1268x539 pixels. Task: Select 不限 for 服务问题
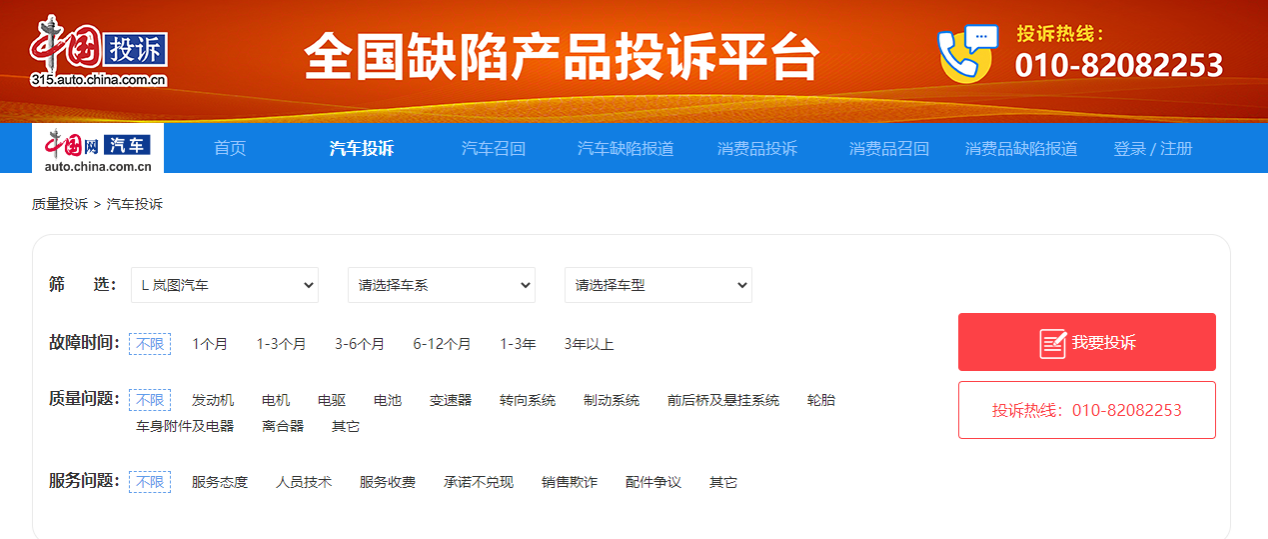coord(150,482)
